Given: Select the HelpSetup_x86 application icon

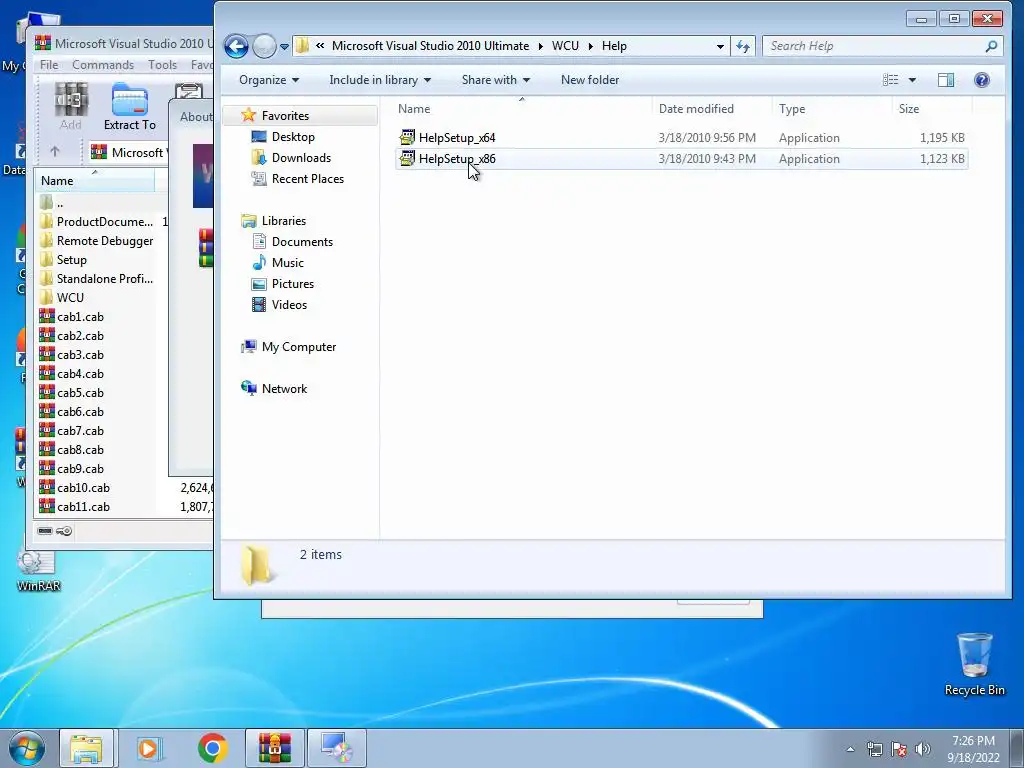Looking at the screenshot, I should [408, 159].
